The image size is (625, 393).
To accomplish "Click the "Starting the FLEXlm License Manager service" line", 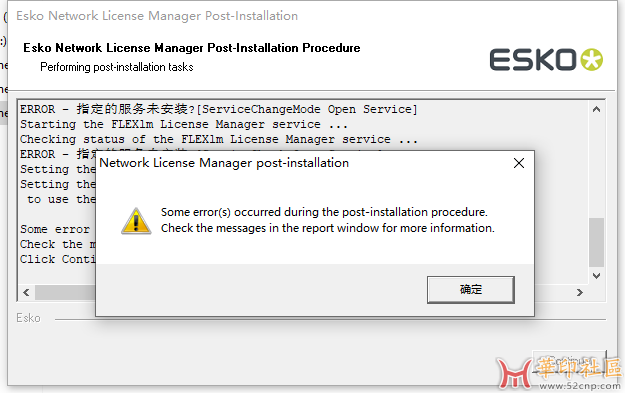I will (x=184, y=124).
